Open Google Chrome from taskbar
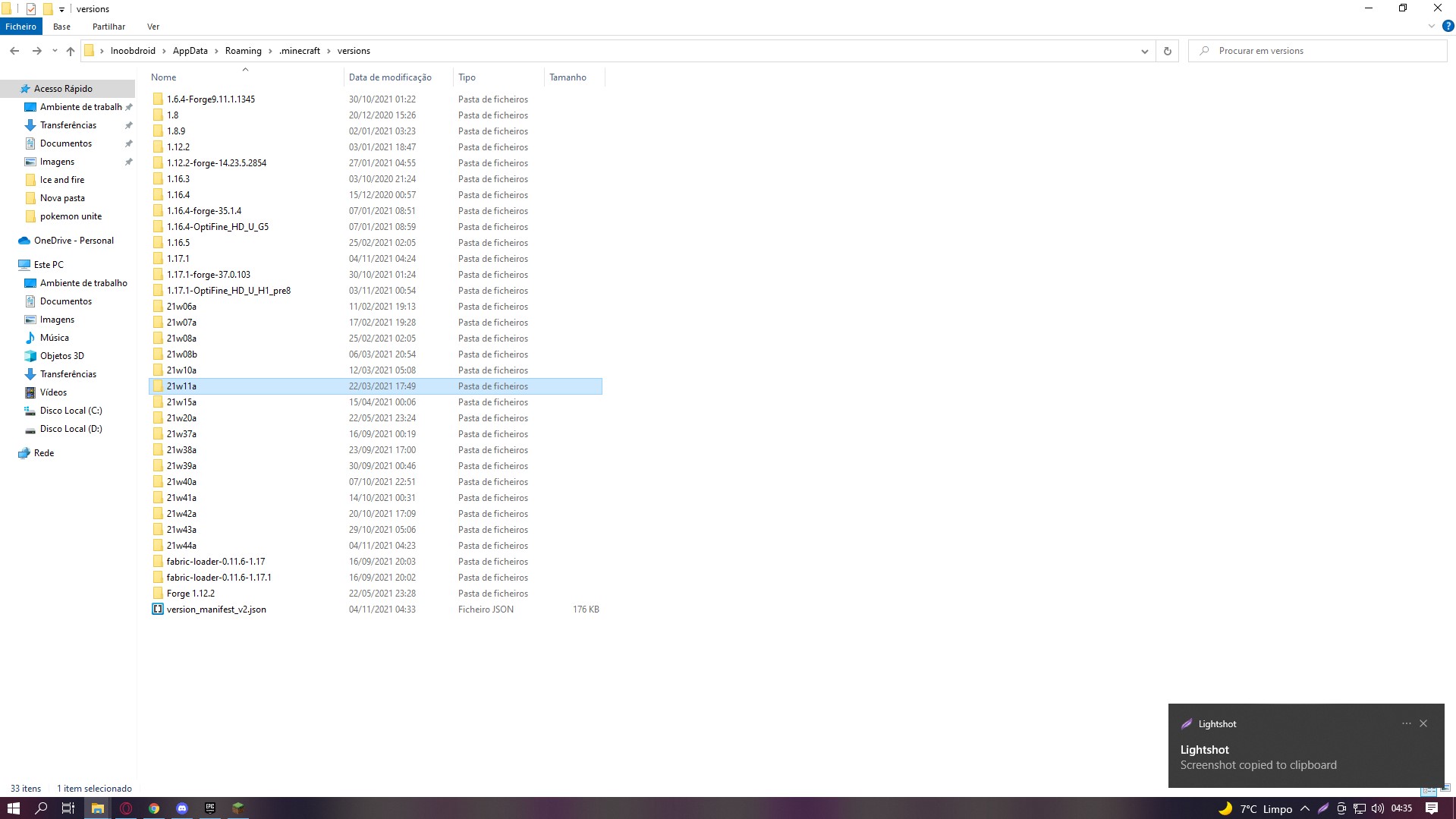 pyautogui.click(x=154, y=808)
